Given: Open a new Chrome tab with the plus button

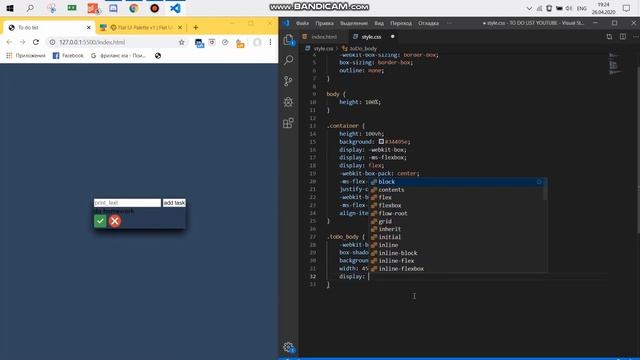Looking at the screenshot, I should (196, 27).
